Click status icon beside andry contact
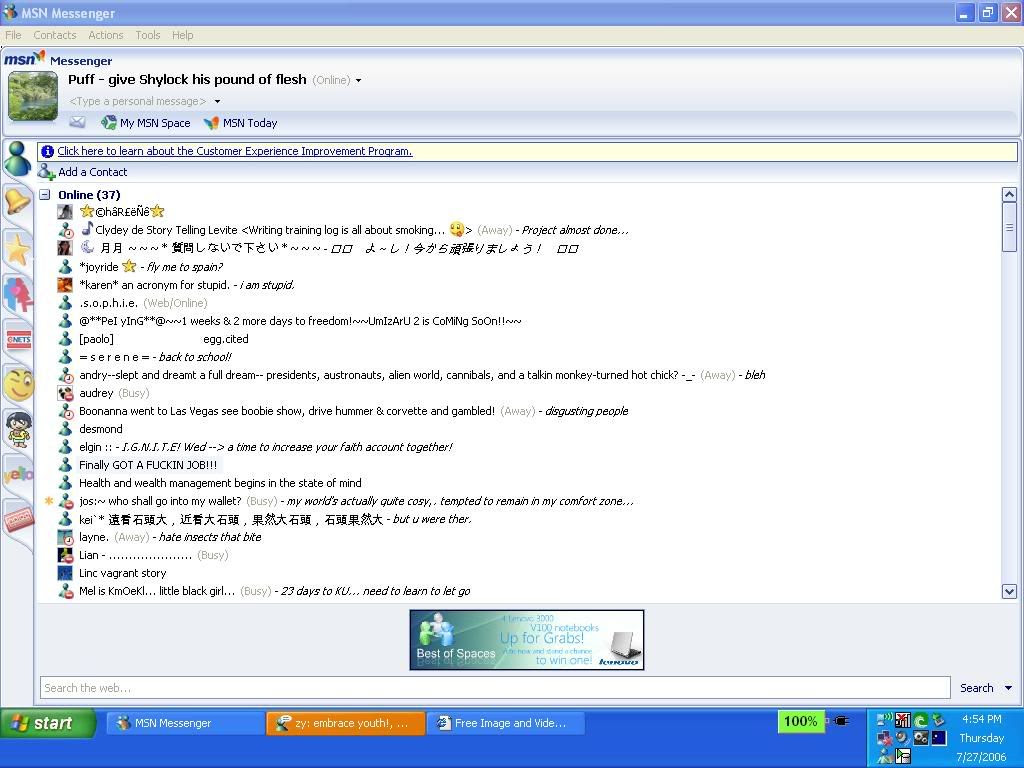This screenshot has height=768, width=1024. point(65,376)
